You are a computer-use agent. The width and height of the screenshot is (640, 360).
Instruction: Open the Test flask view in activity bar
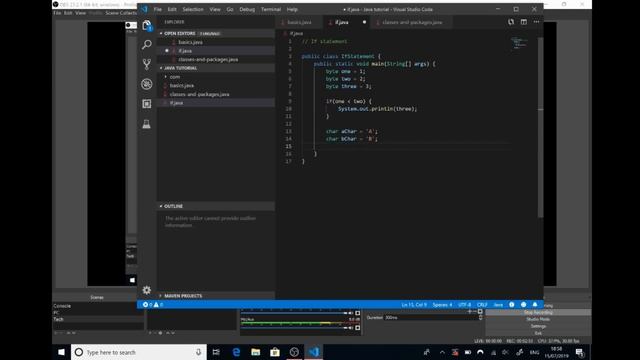[x=147, y=124]
